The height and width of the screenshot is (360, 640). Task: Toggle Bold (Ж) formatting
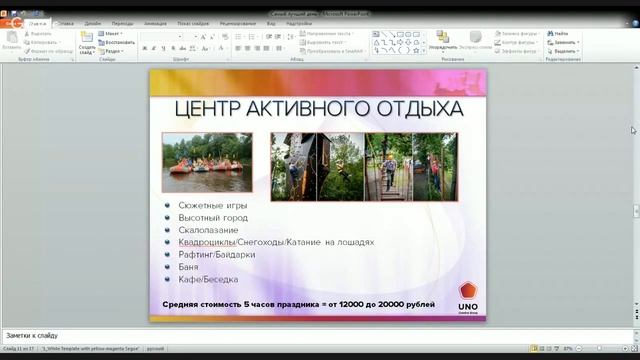pos(144,49)
